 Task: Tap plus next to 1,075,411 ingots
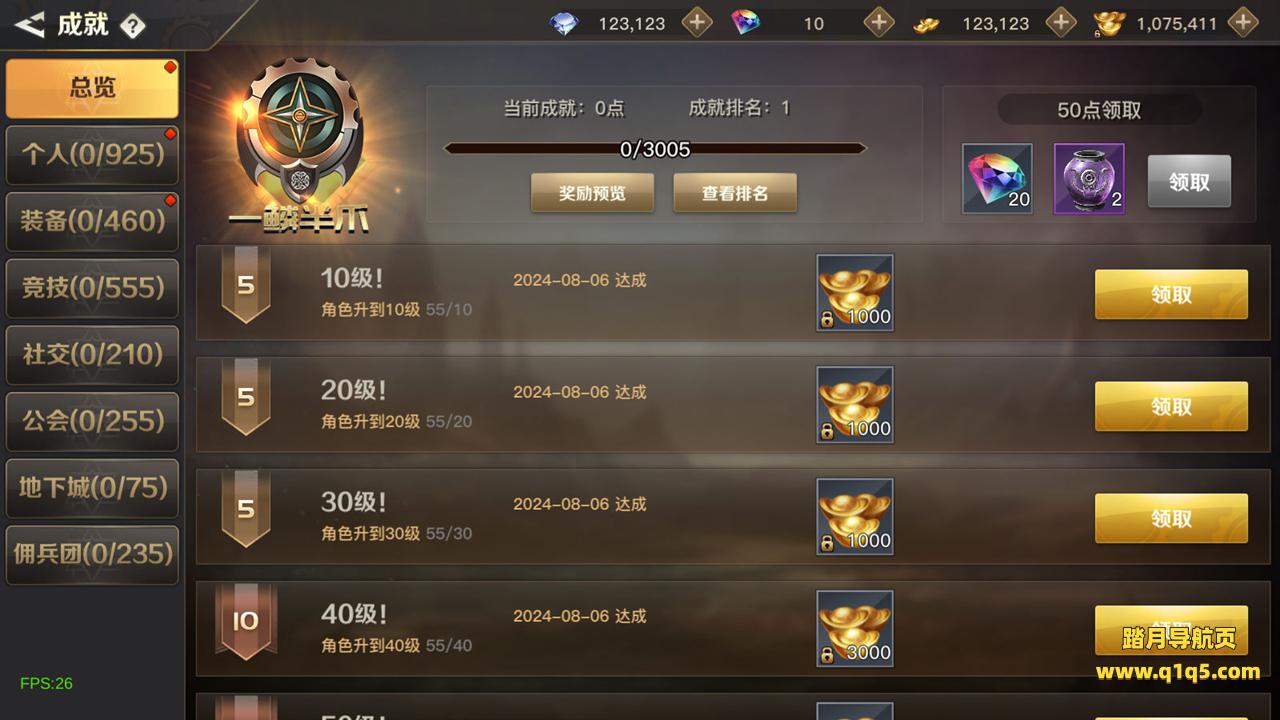click(x=1243, y=22)
